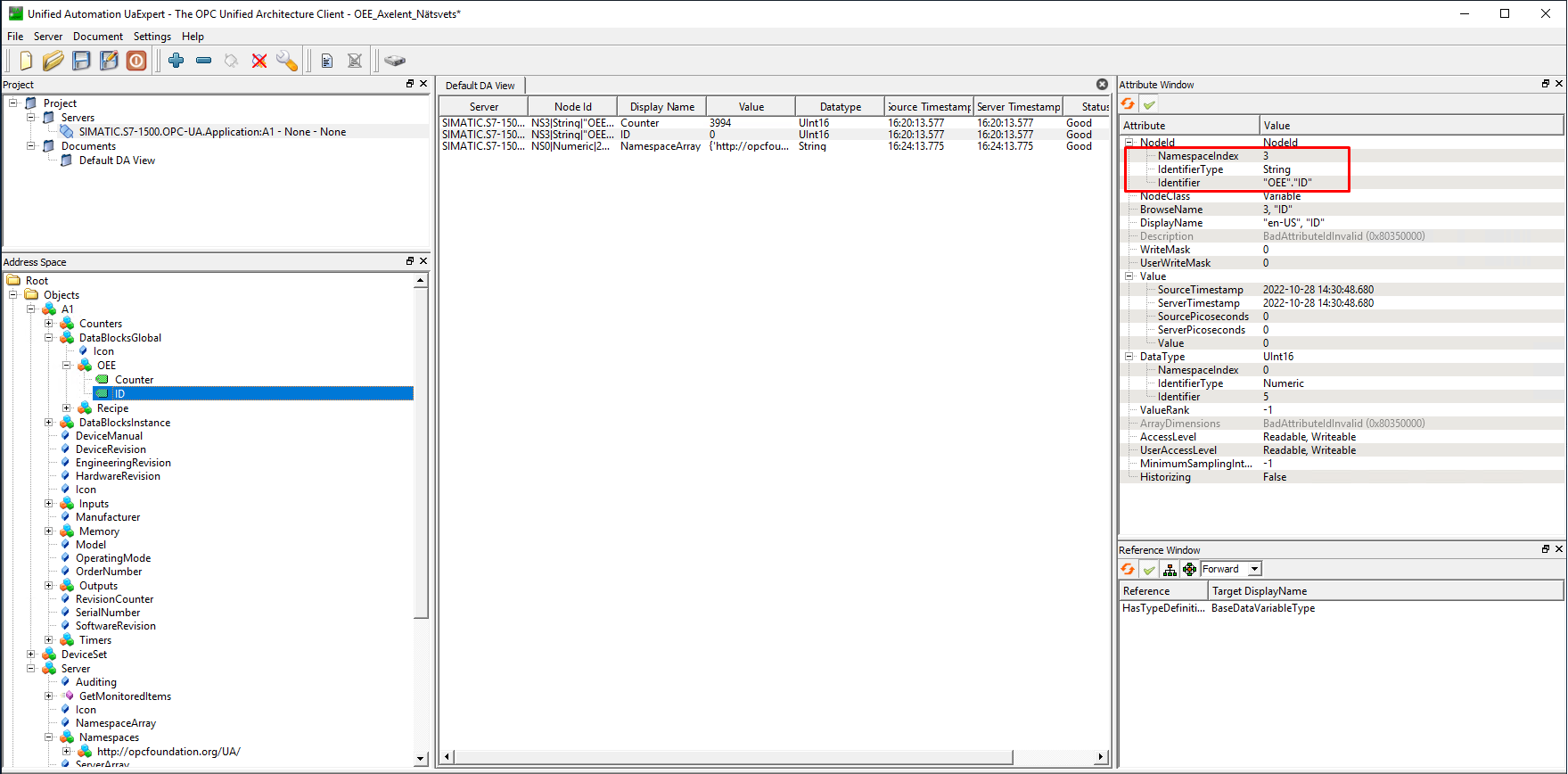Collapse the DataType attribute group
Screen dimensions: 1568x774
[1129, 357]
